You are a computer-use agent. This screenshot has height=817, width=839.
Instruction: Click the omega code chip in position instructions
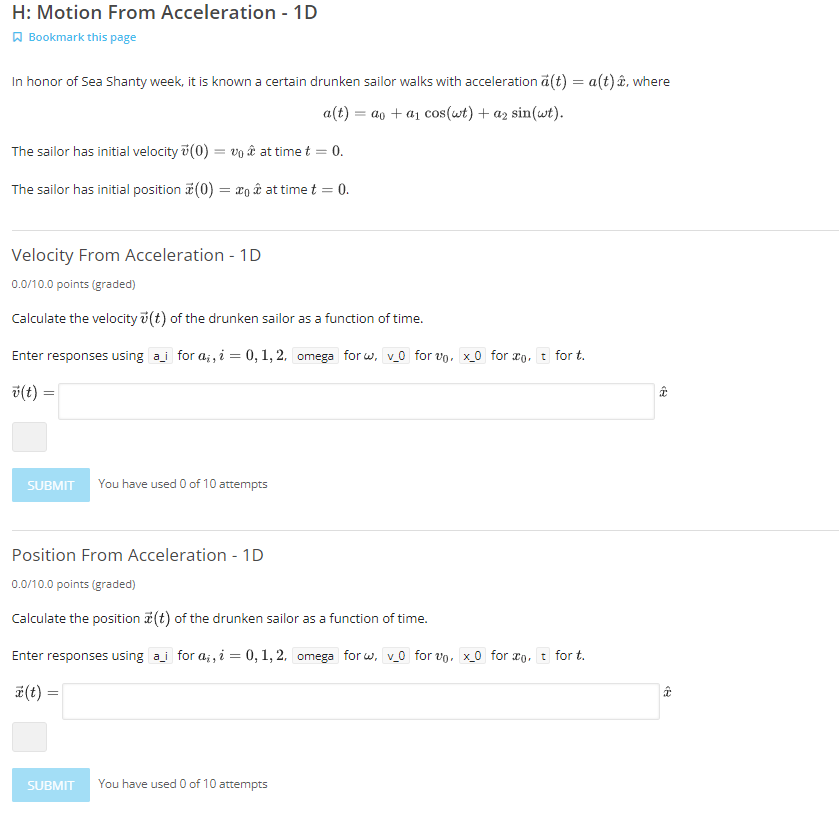pos(315,655)
